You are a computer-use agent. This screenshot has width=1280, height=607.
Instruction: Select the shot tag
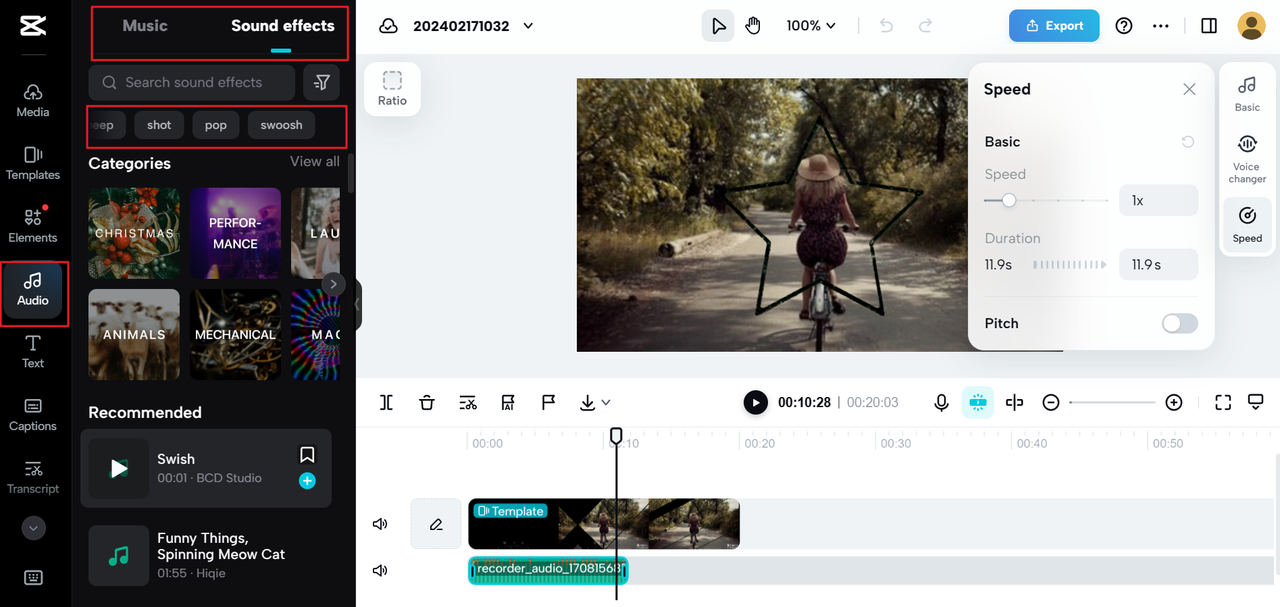tap(159, 125)
